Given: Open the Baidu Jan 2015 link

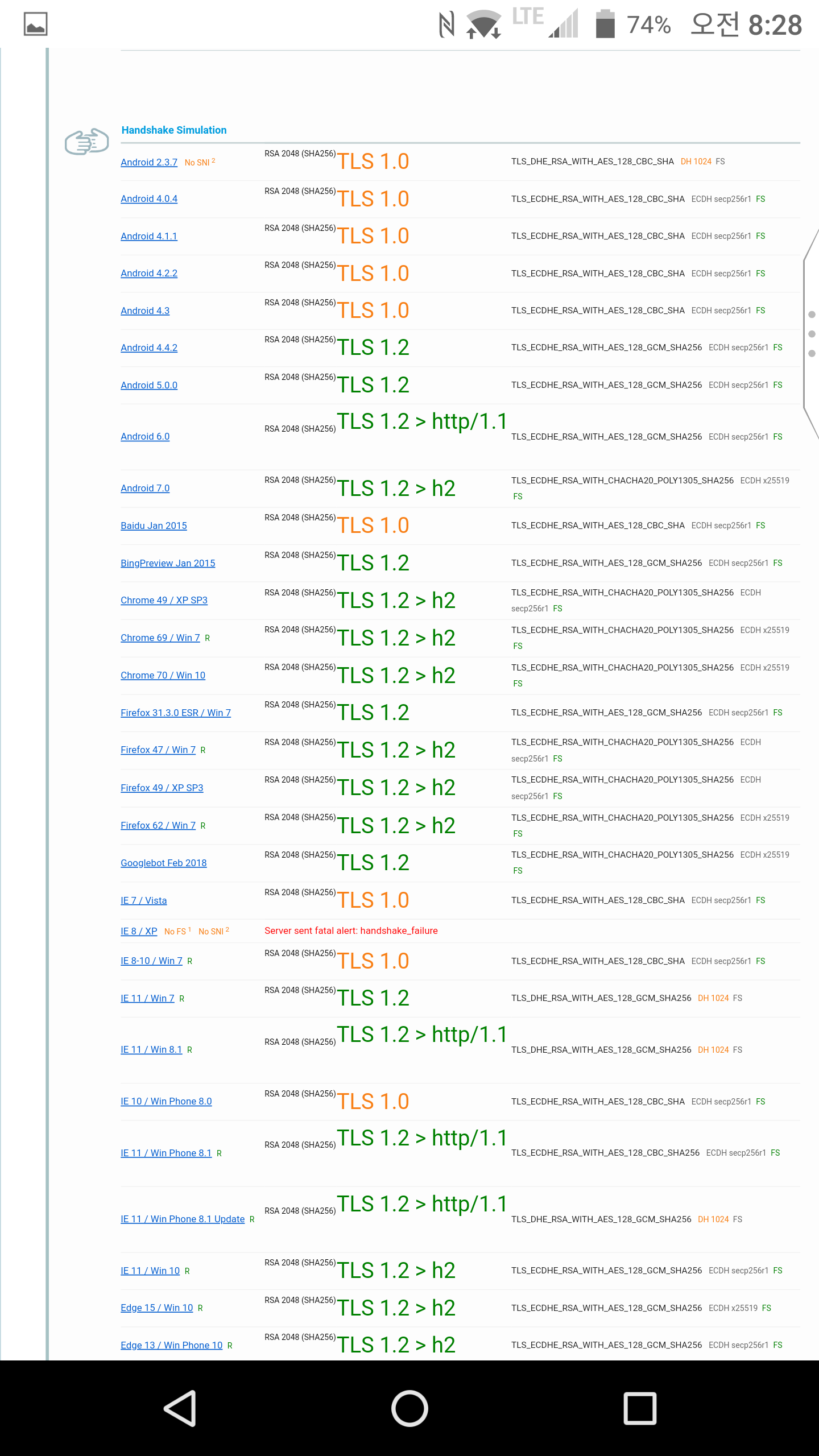Looking at the screenshot, I should 154,526.
